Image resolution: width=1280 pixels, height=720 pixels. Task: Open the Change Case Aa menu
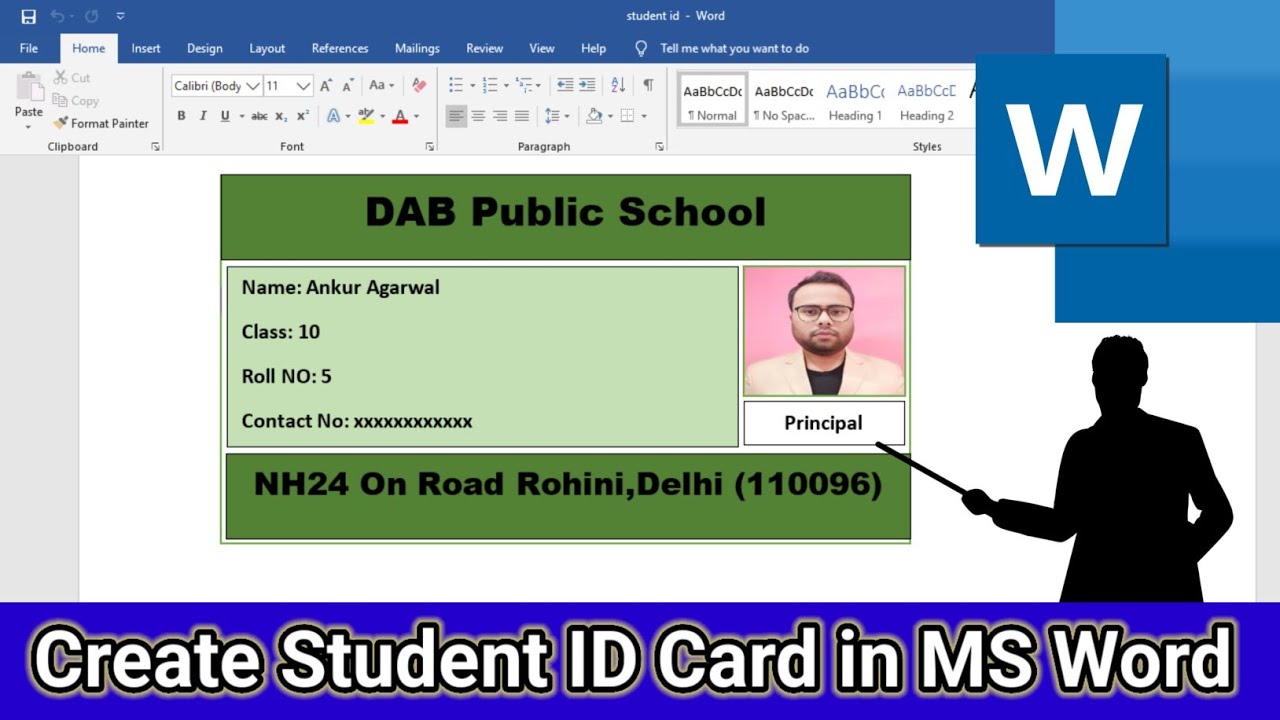(381, 86)
